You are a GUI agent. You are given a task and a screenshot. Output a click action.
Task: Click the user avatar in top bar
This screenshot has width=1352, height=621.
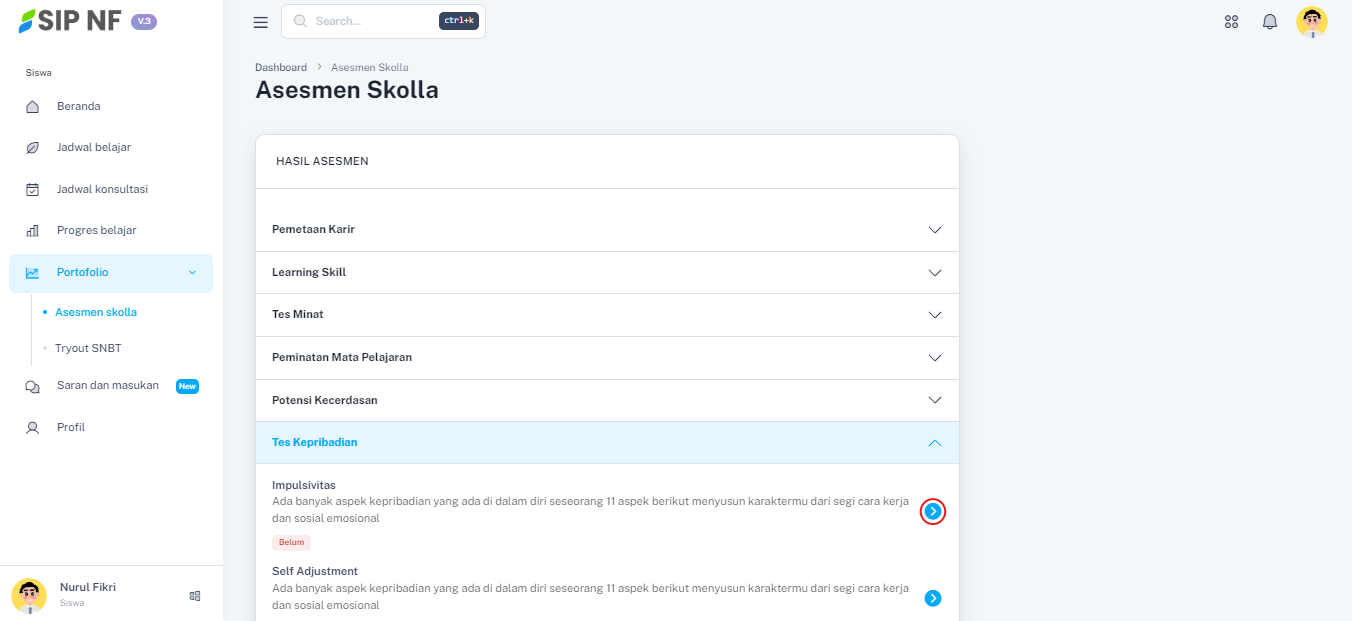click(x=1311, y=22)
